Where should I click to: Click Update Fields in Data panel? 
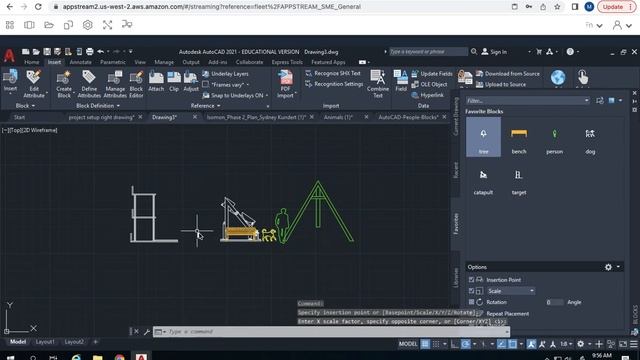point(432,73)
